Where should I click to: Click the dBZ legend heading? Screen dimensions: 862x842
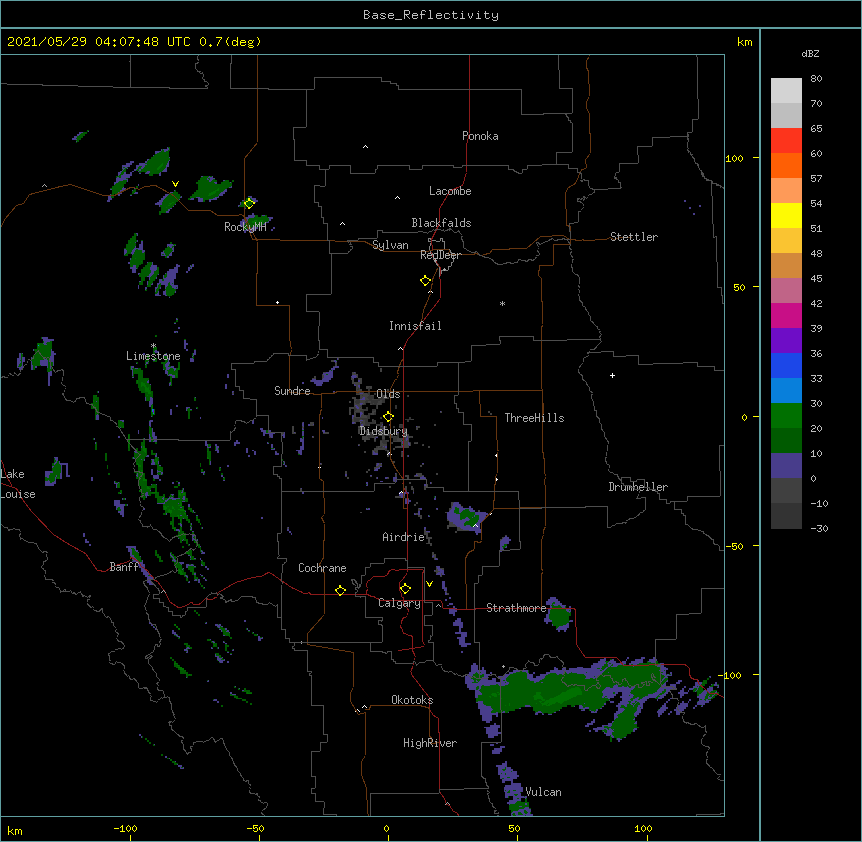coord(810,53)
